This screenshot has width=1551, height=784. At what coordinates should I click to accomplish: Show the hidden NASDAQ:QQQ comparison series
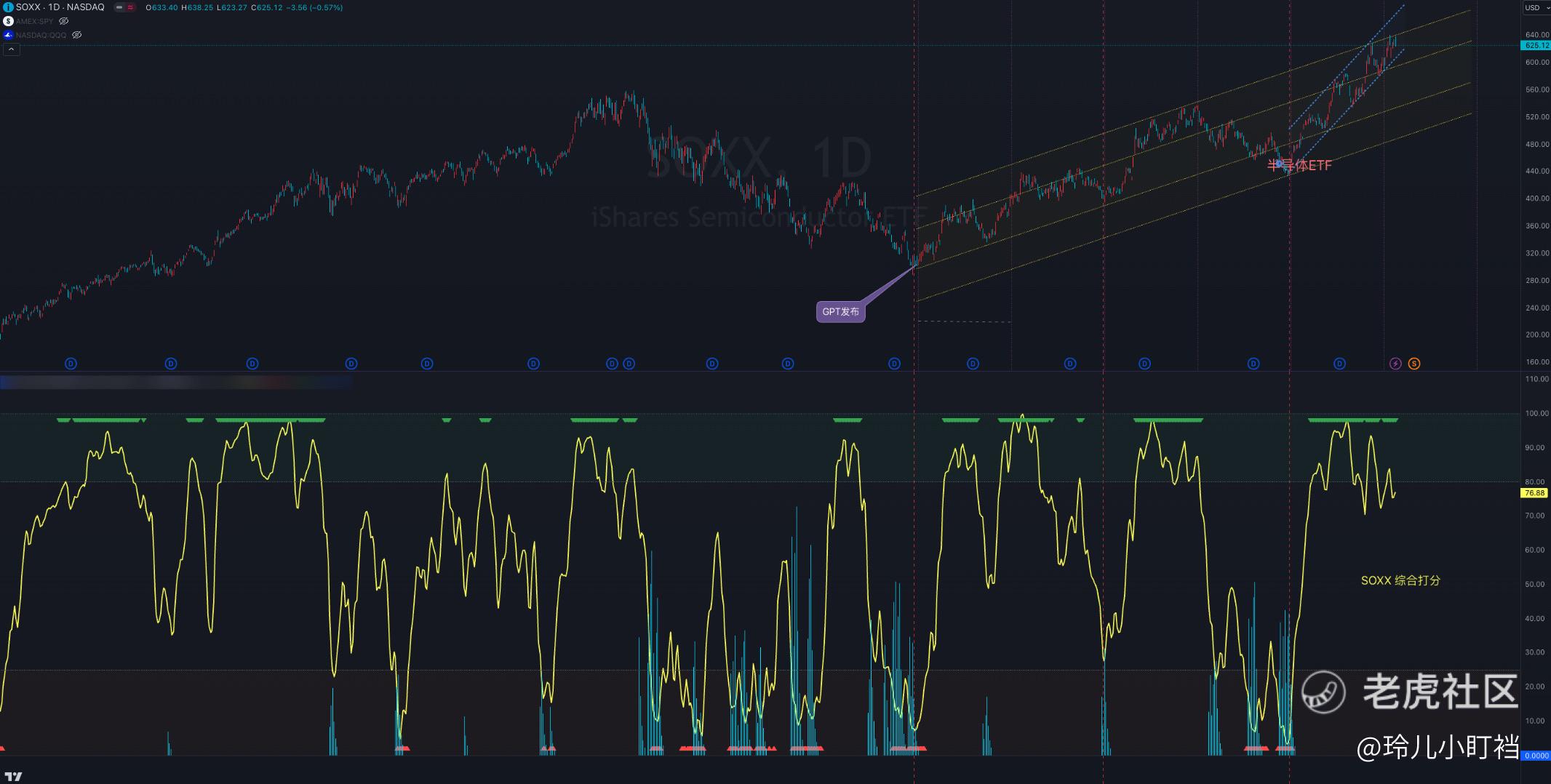[x=76, y=35]
